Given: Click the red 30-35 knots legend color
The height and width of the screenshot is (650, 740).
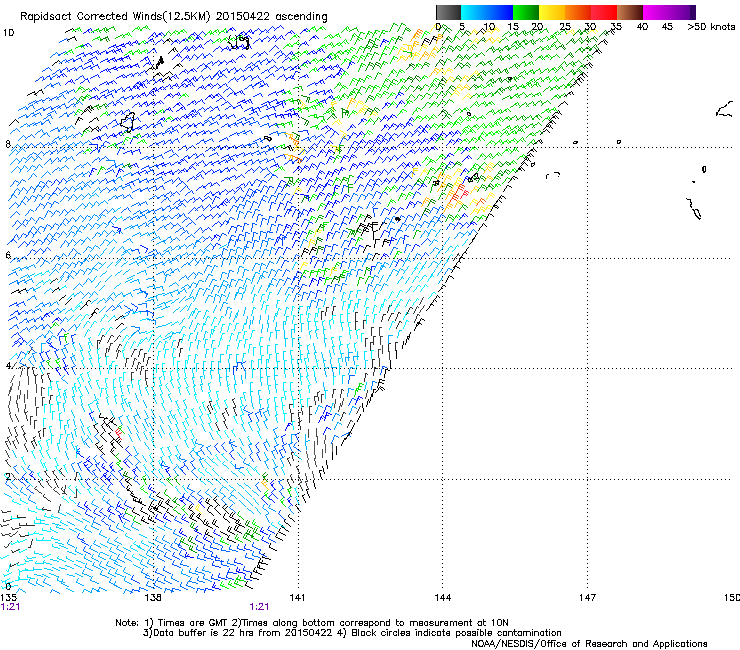Looking at the screenshot, I should pos(604,12).
